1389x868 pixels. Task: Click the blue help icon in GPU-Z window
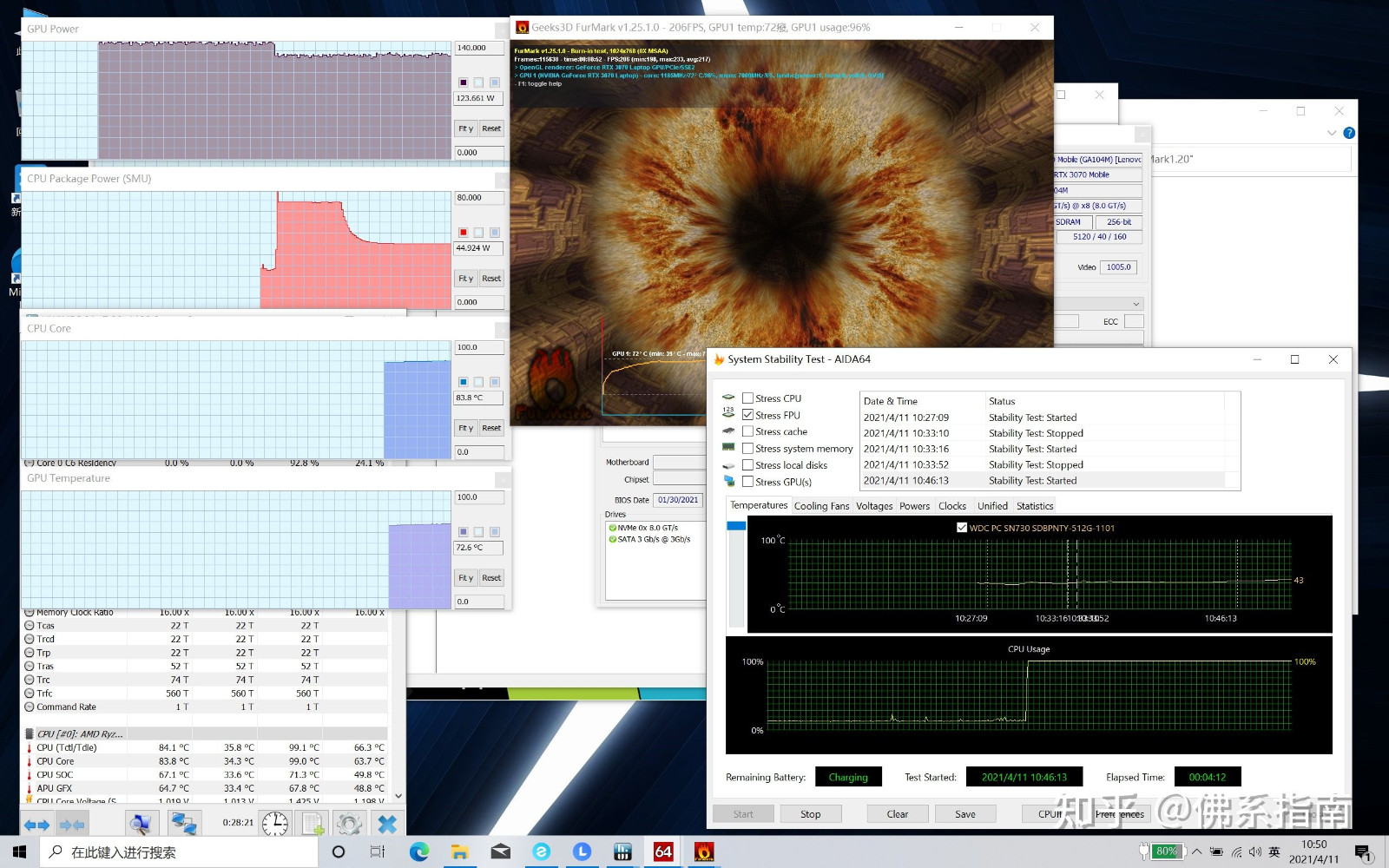point(1349,133)
